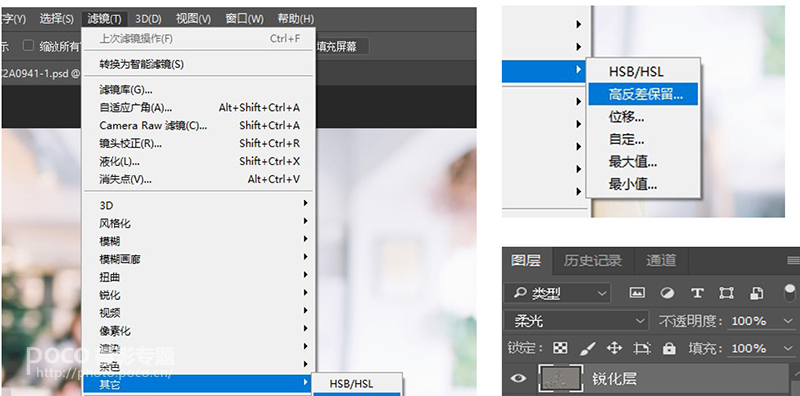Select 消失点(V)... menu entry

coord(198,179)
